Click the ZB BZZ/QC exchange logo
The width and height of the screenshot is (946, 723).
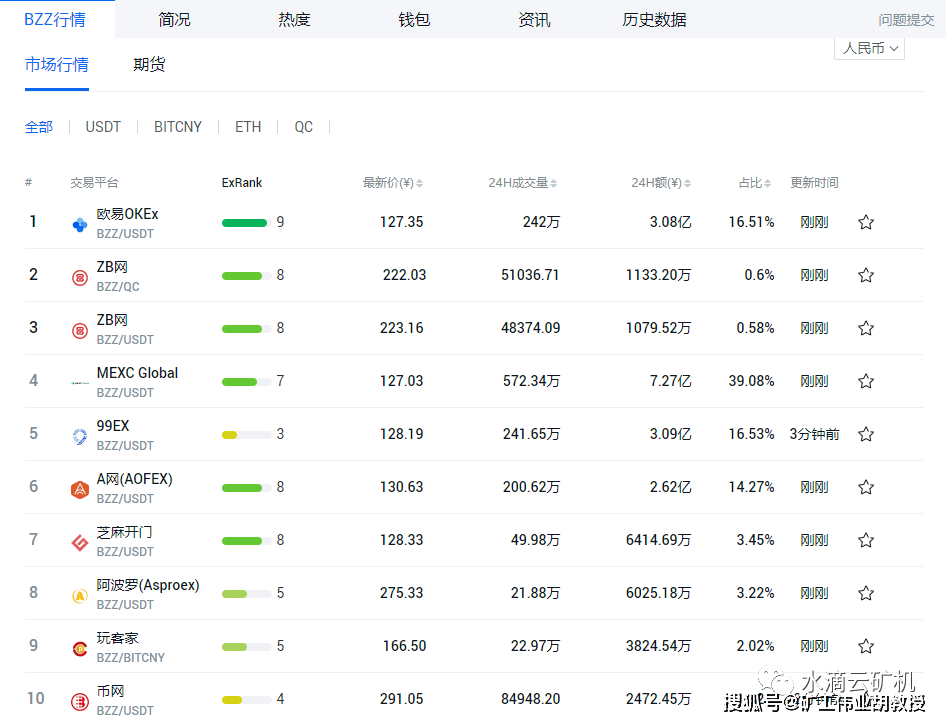[80, 277]
